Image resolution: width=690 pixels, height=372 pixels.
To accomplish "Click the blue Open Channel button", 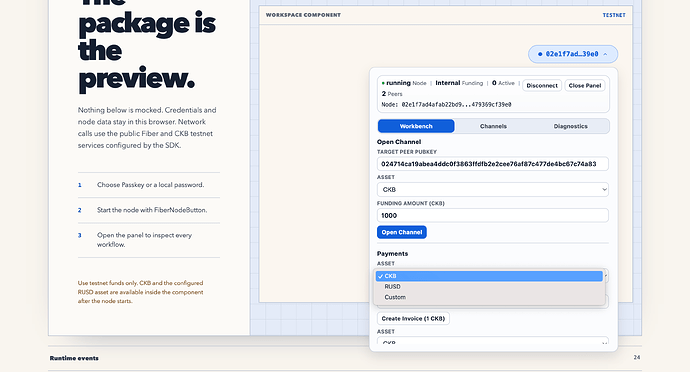I will pyautogui.click(x=401, y=232).
